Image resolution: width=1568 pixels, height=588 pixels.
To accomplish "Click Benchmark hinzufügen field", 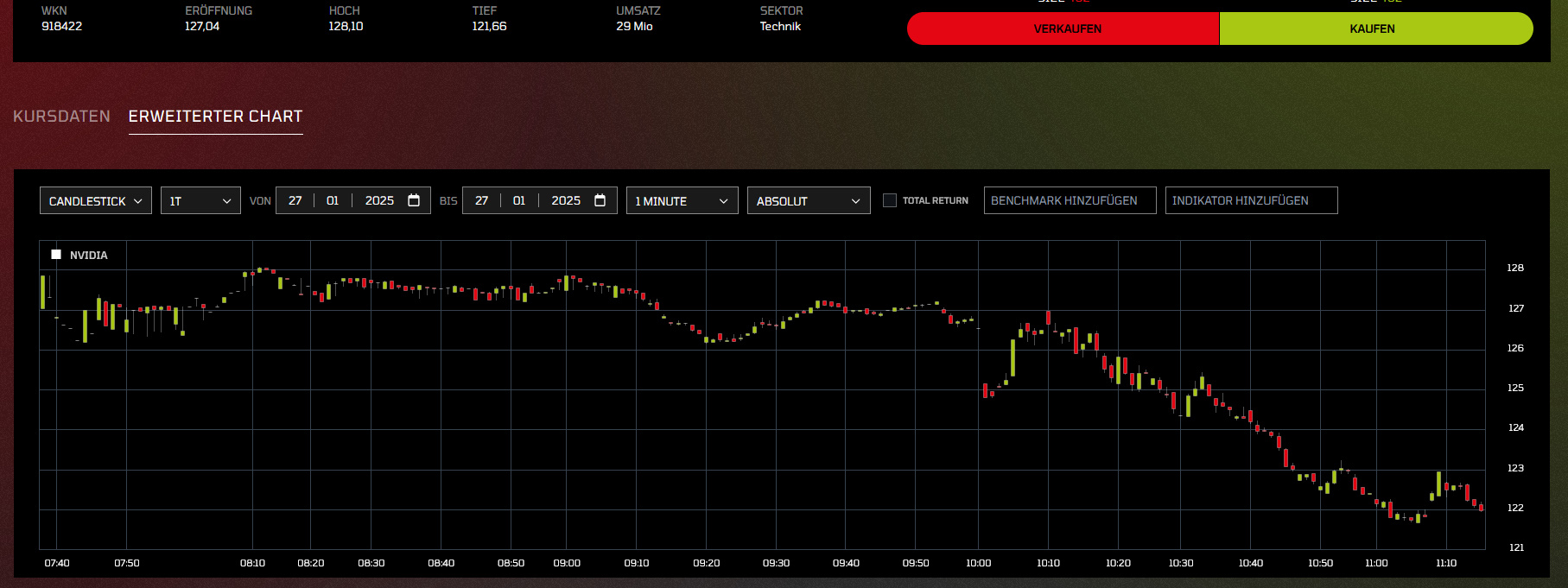I will coord(1070,200).
